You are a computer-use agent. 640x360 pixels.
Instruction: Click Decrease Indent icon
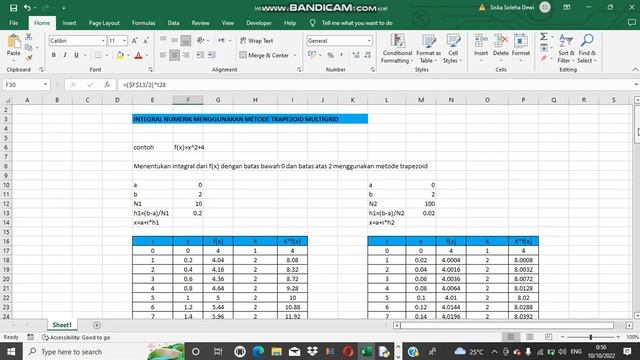[200, 55]
